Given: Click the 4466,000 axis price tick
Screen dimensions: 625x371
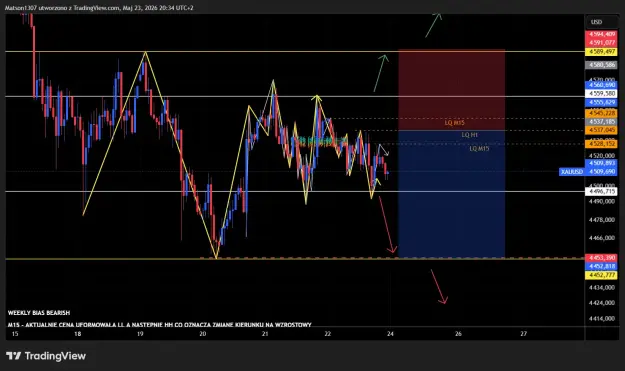Looking at the screenshot, I should tap(601, 238).
